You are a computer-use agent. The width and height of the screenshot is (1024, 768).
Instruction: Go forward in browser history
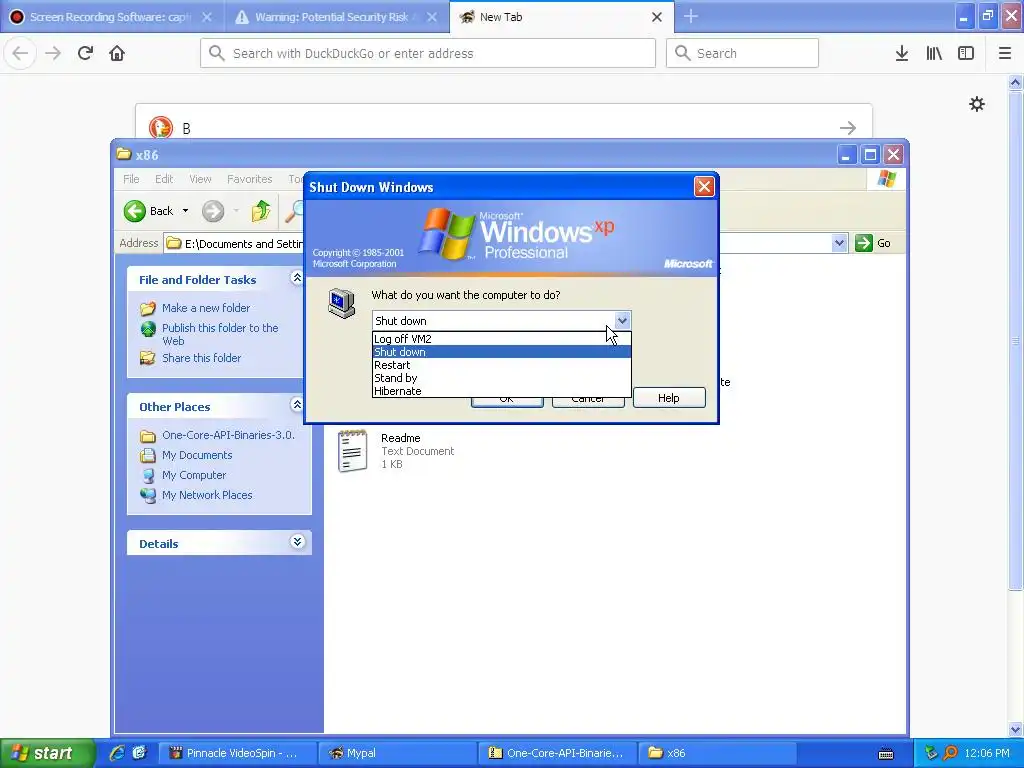(x=53, y=53)
